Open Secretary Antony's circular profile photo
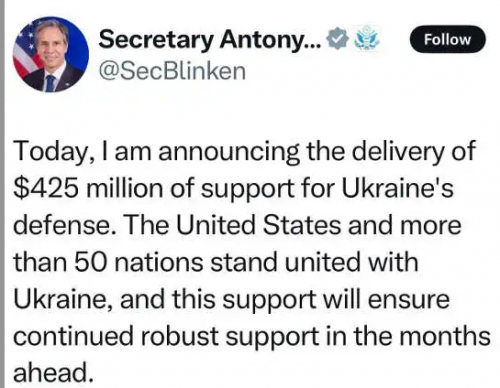 click(51, 54)
